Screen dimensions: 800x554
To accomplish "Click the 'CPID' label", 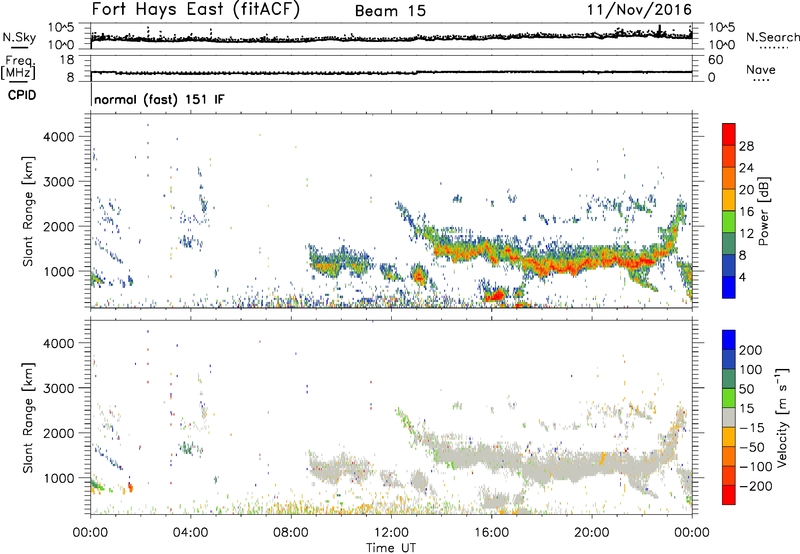I will [22, 95].
